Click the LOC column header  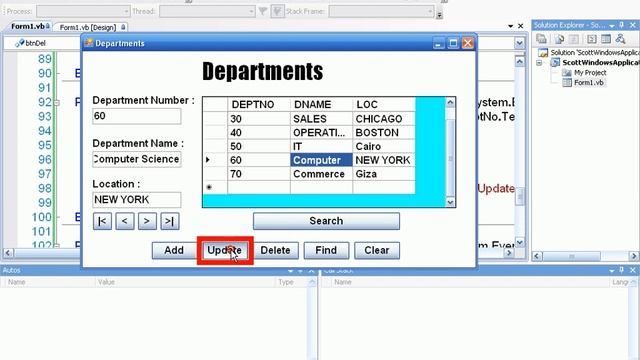tap(384, 104)
